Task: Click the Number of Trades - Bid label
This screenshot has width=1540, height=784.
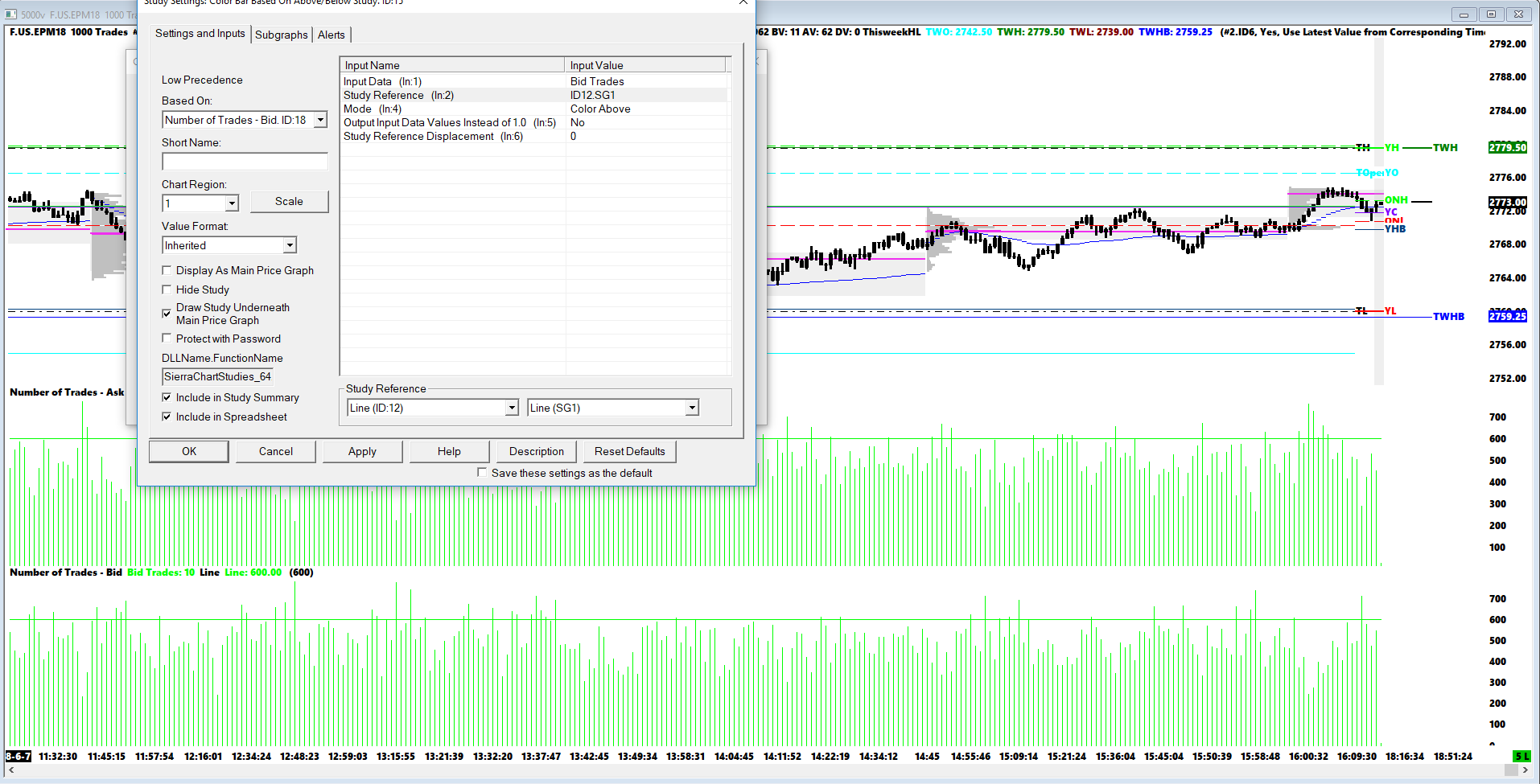Action: click(x=66, y=573)
